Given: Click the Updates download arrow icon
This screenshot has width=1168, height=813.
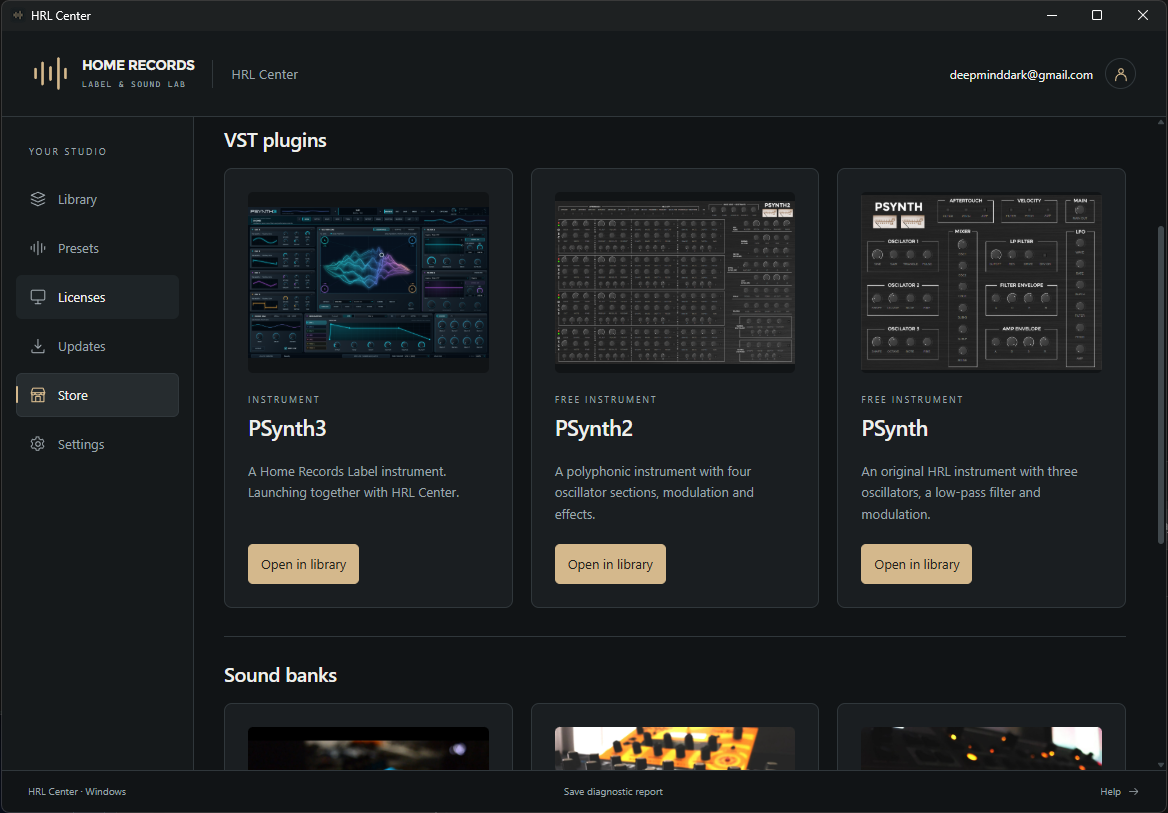Looking at the screenshot, I should [37, 346].
